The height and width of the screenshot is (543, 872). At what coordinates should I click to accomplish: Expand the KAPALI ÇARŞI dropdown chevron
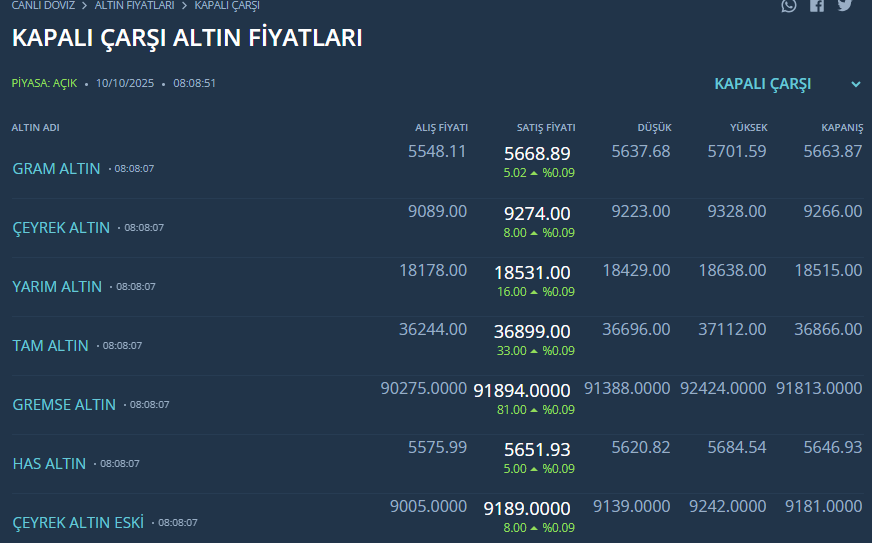point(856,85)
